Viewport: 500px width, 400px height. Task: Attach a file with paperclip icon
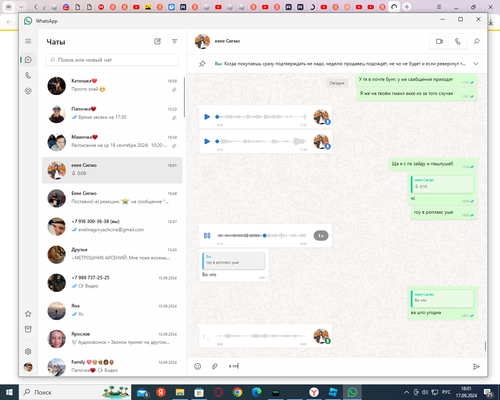pyautogui.click(x=215, y=366)
